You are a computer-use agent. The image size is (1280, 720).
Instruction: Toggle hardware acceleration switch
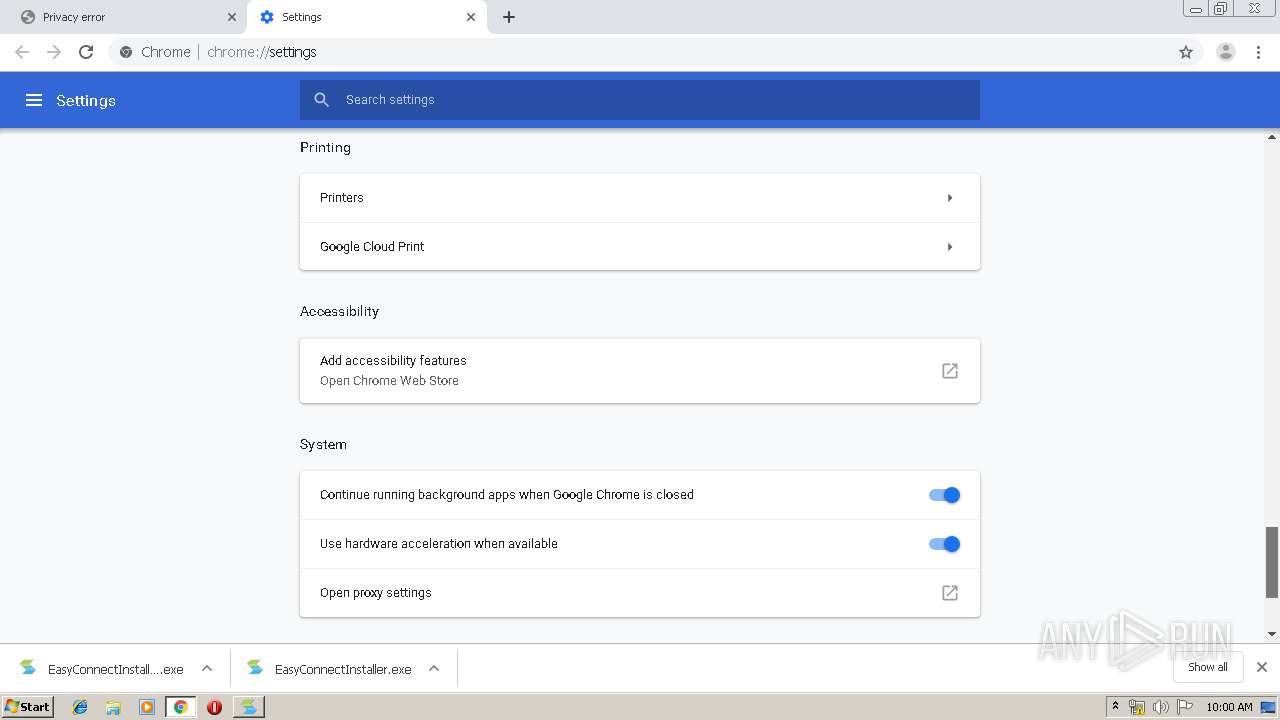944,544
